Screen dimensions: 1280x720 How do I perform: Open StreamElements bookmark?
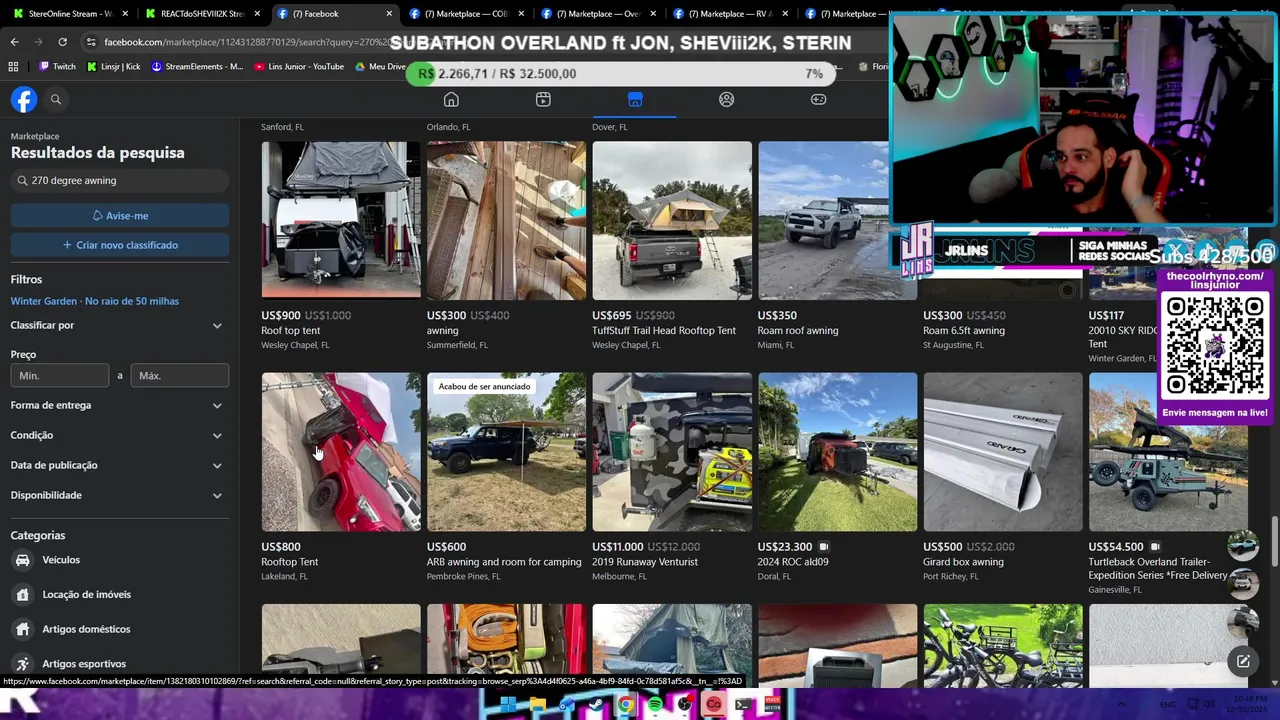coord(197,67)
